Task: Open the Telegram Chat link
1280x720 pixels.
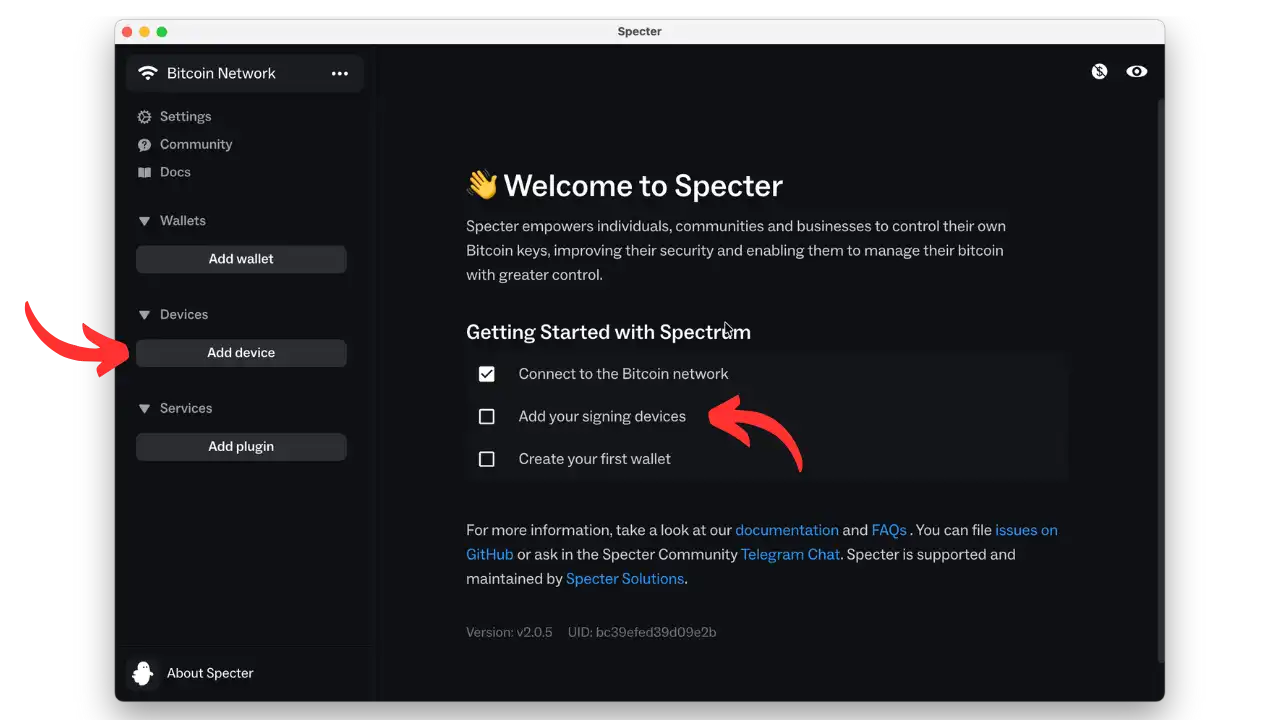Action: (790, 554)
